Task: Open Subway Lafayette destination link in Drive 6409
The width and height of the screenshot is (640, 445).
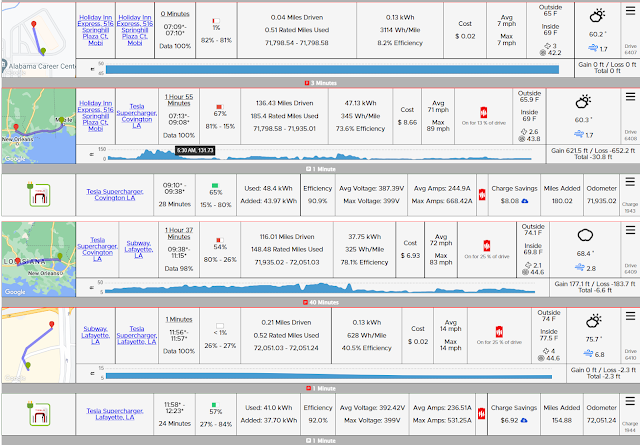Action: [x=139, y=249]
